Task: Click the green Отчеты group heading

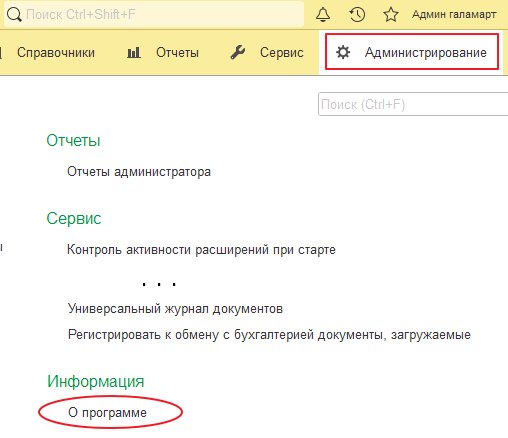Action: [73, 140]
